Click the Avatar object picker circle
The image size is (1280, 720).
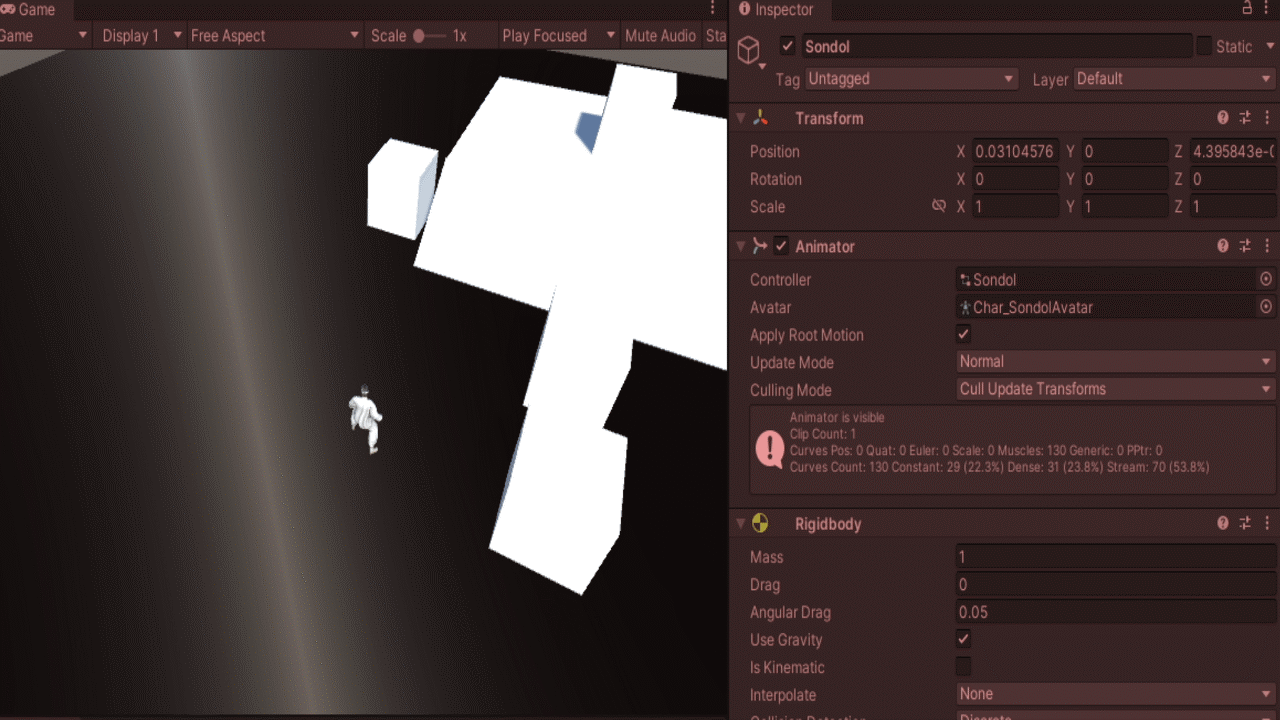tap(1266, 307)
